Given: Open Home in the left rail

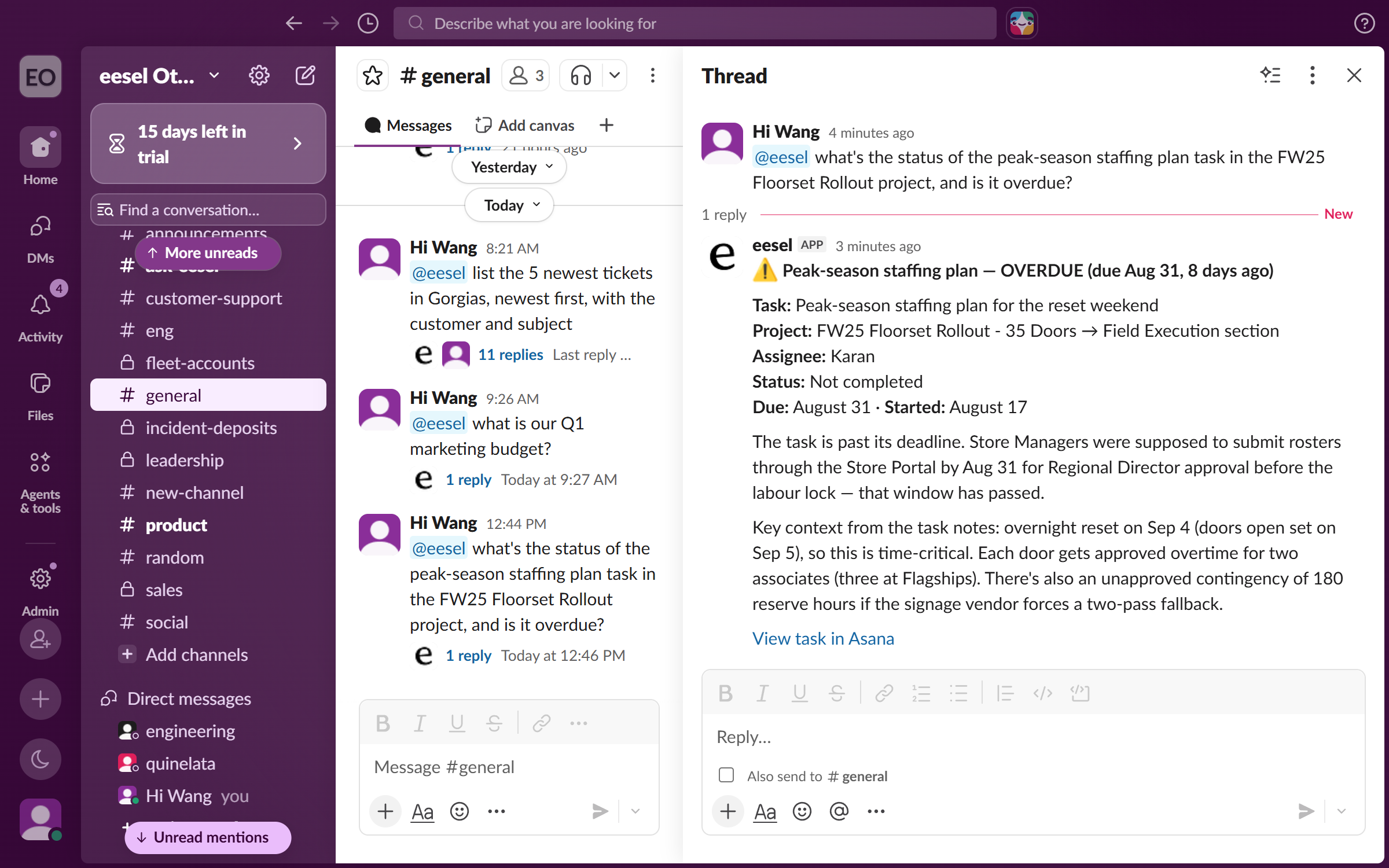Looking at the screenshot, I should coord(41,156).
